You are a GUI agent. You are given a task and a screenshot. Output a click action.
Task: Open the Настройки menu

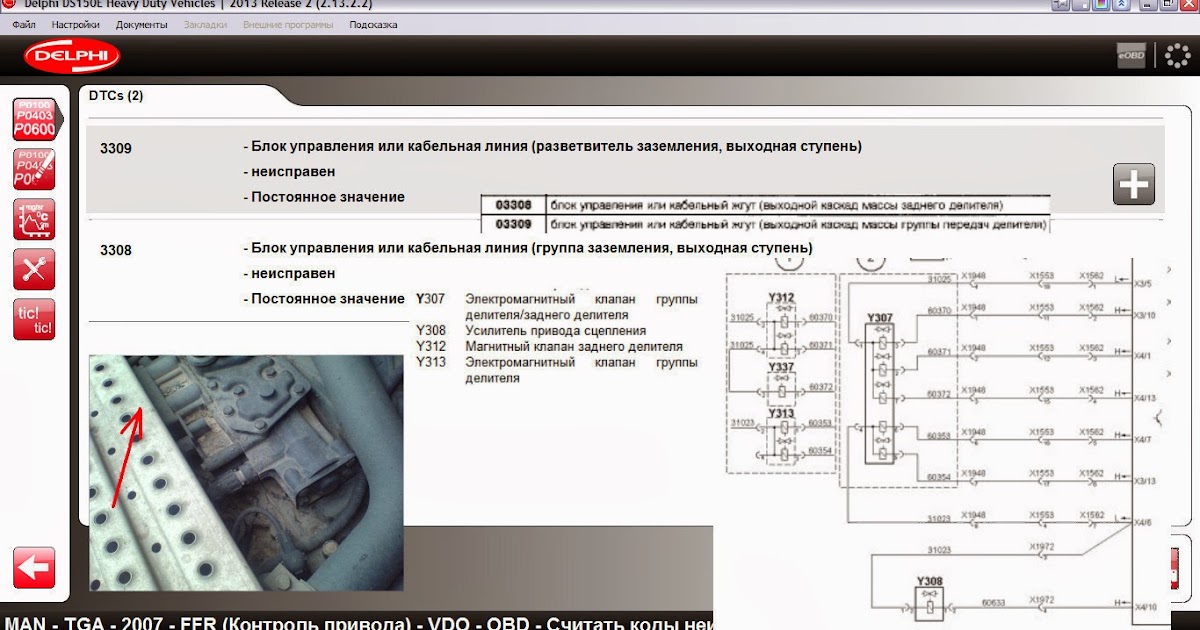(75, 24)
